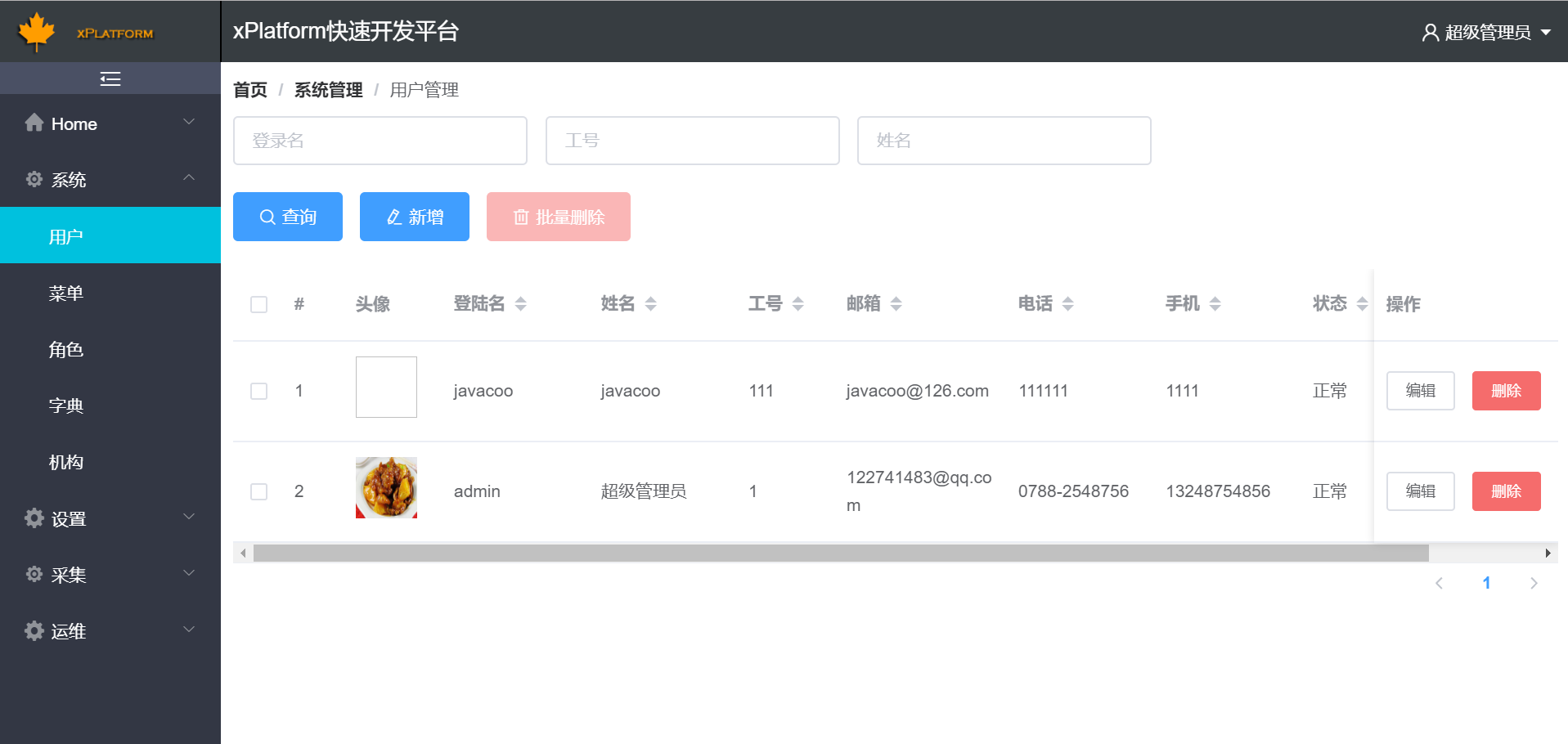Click the 系统 gear icon in sidebar
The width and height of the screenshot is (1568, 744).
tap(34, 179)
